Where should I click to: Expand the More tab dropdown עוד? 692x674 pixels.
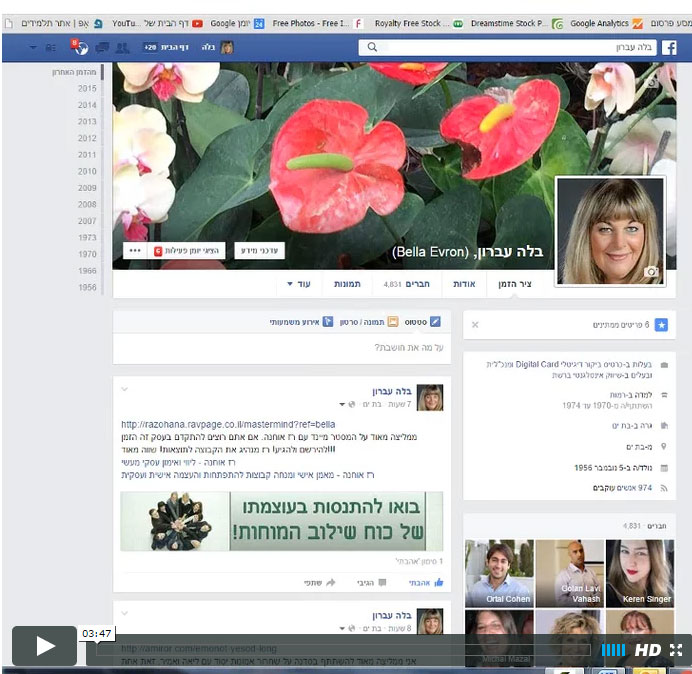pos(299,284)
